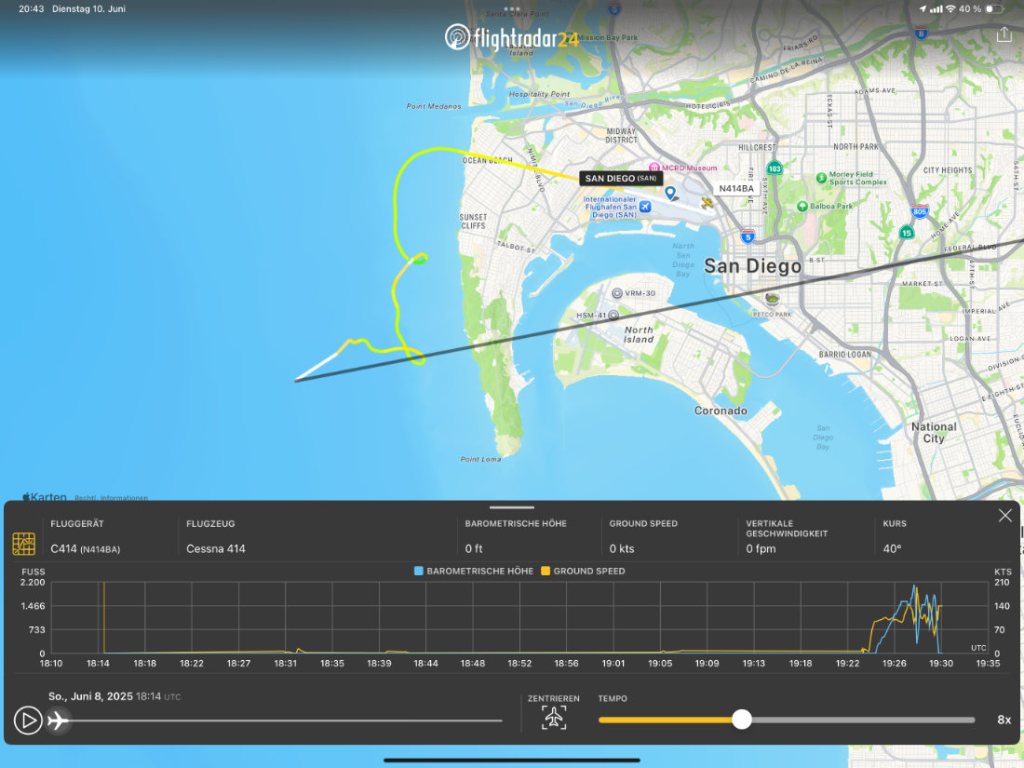The width and height of the screenshot is (1024, 768).
Task: Click the status bar clock 20:43
Action: click(x=31, y=8)
